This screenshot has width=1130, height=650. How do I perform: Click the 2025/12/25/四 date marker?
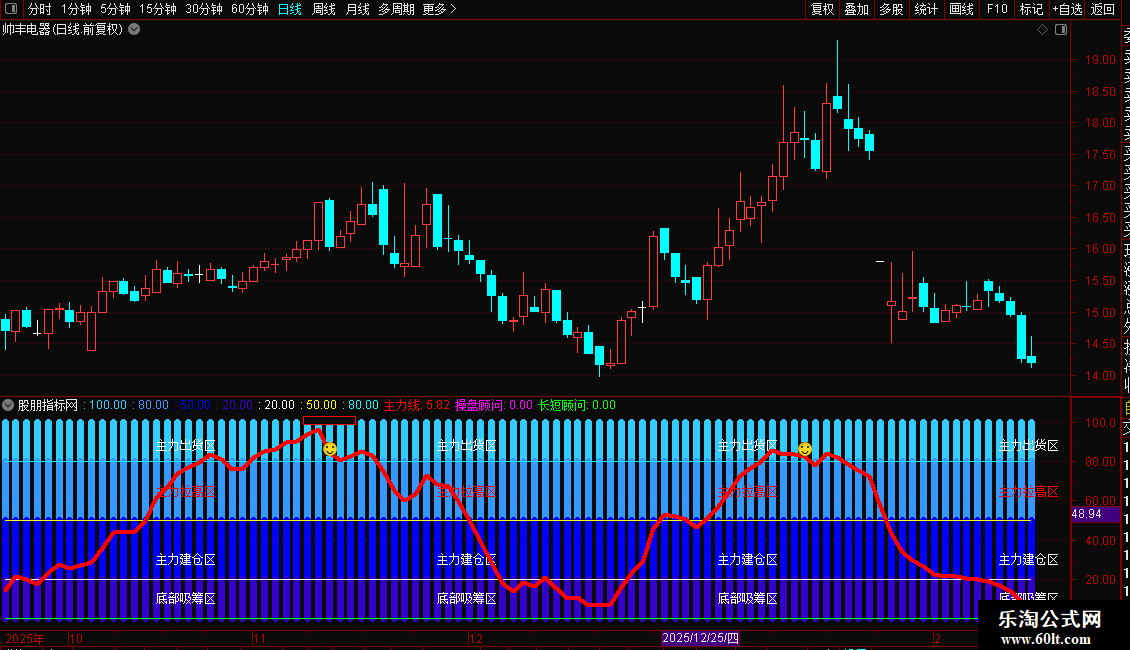coord(700,638)
